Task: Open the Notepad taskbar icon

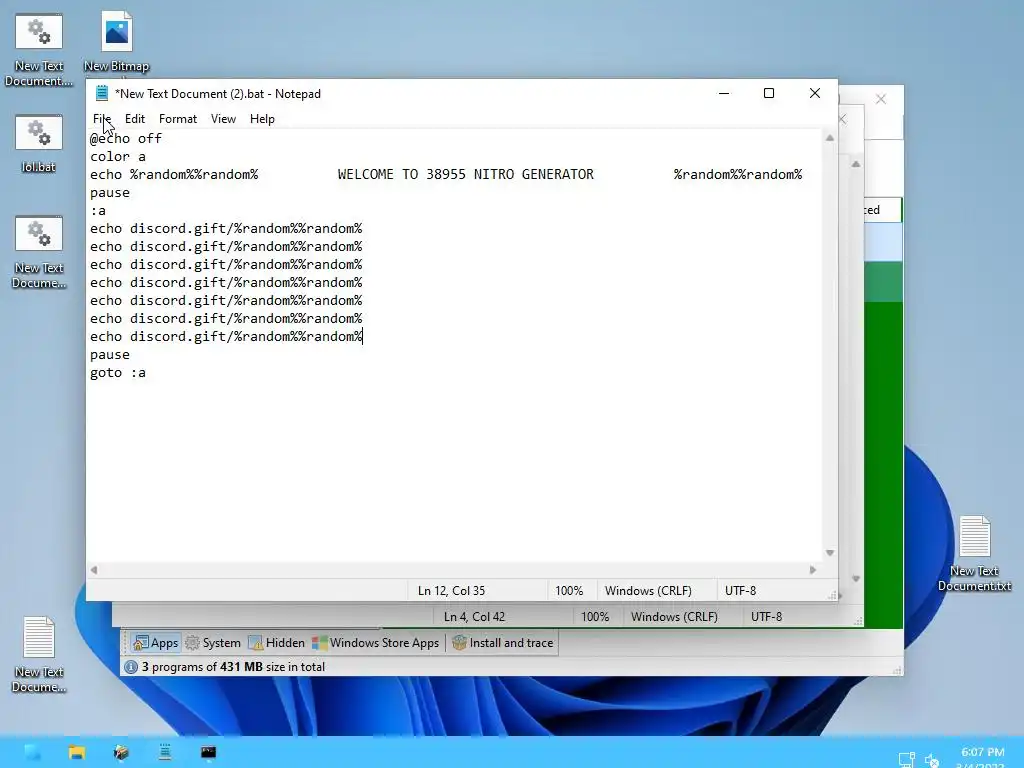Action: click(165, 752)
